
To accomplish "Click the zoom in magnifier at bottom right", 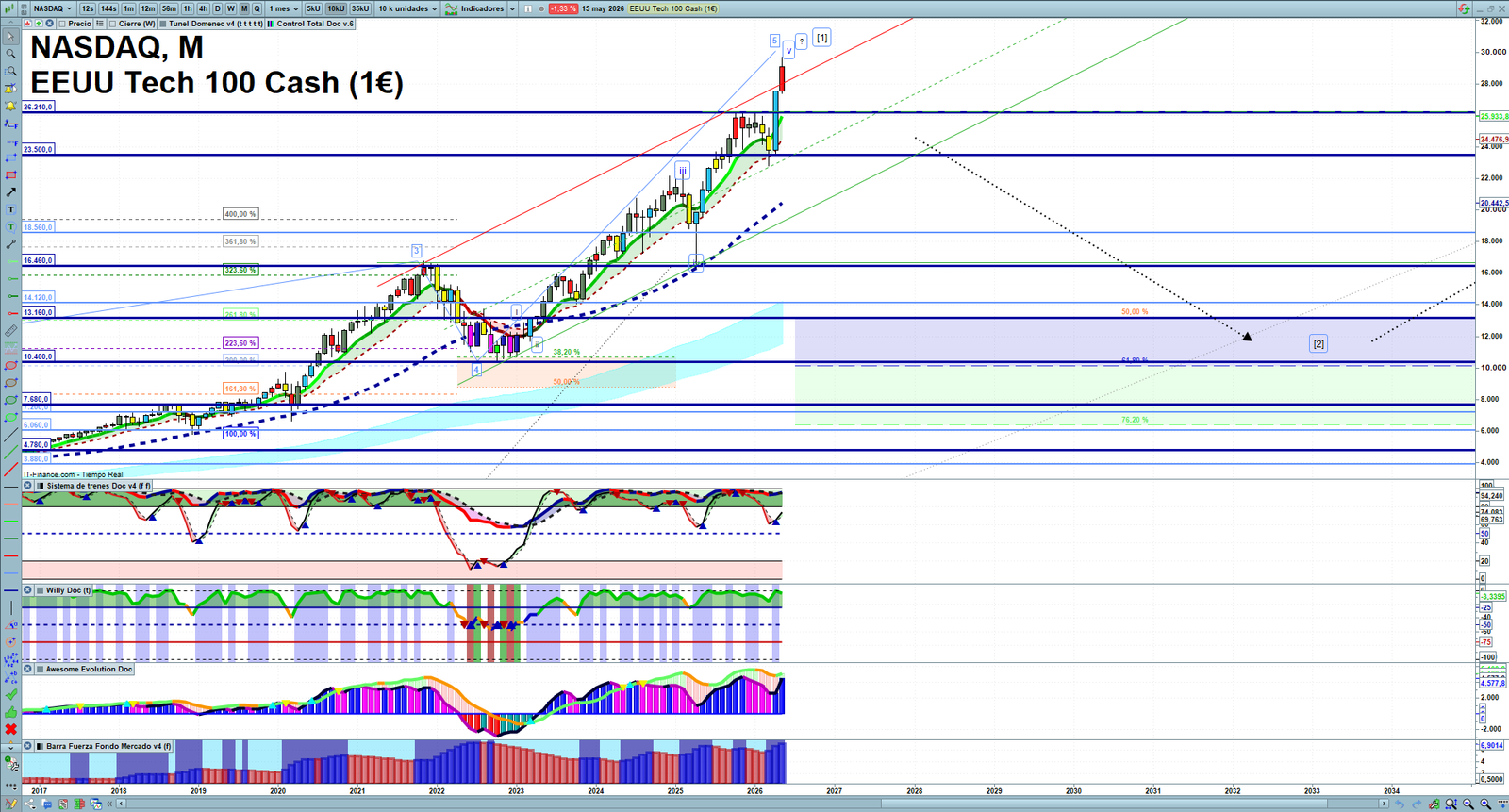I will click(1485, 804).
